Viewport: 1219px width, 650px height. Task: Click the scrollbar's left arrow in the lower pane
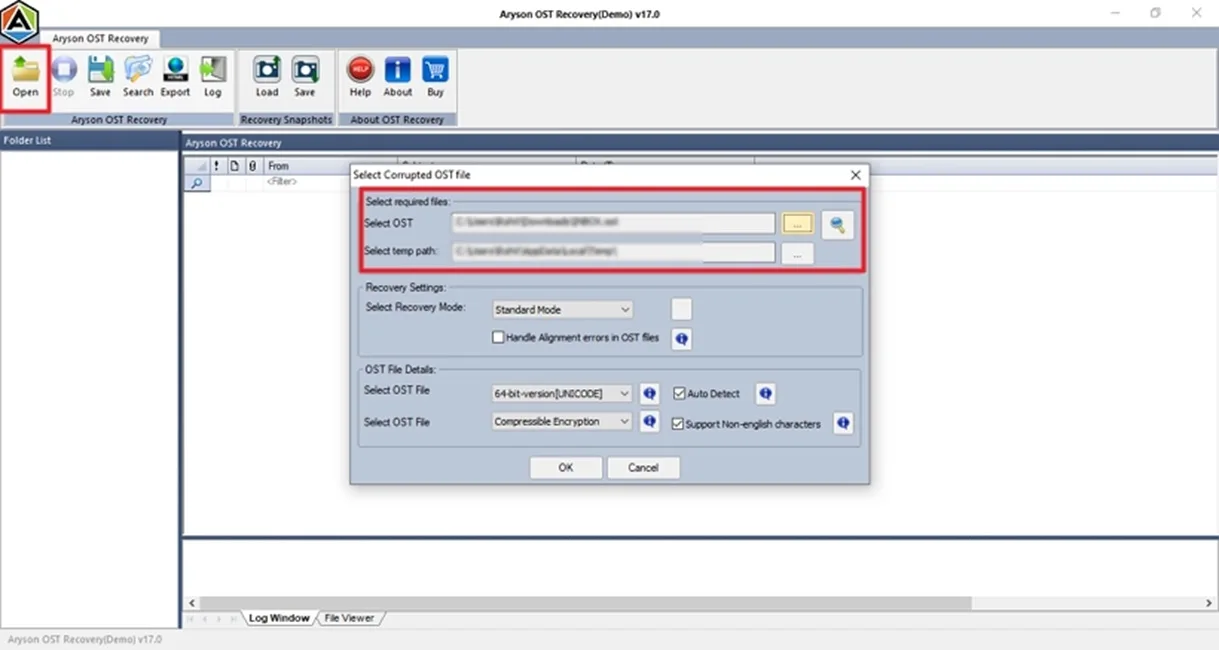tap(191, 603)
